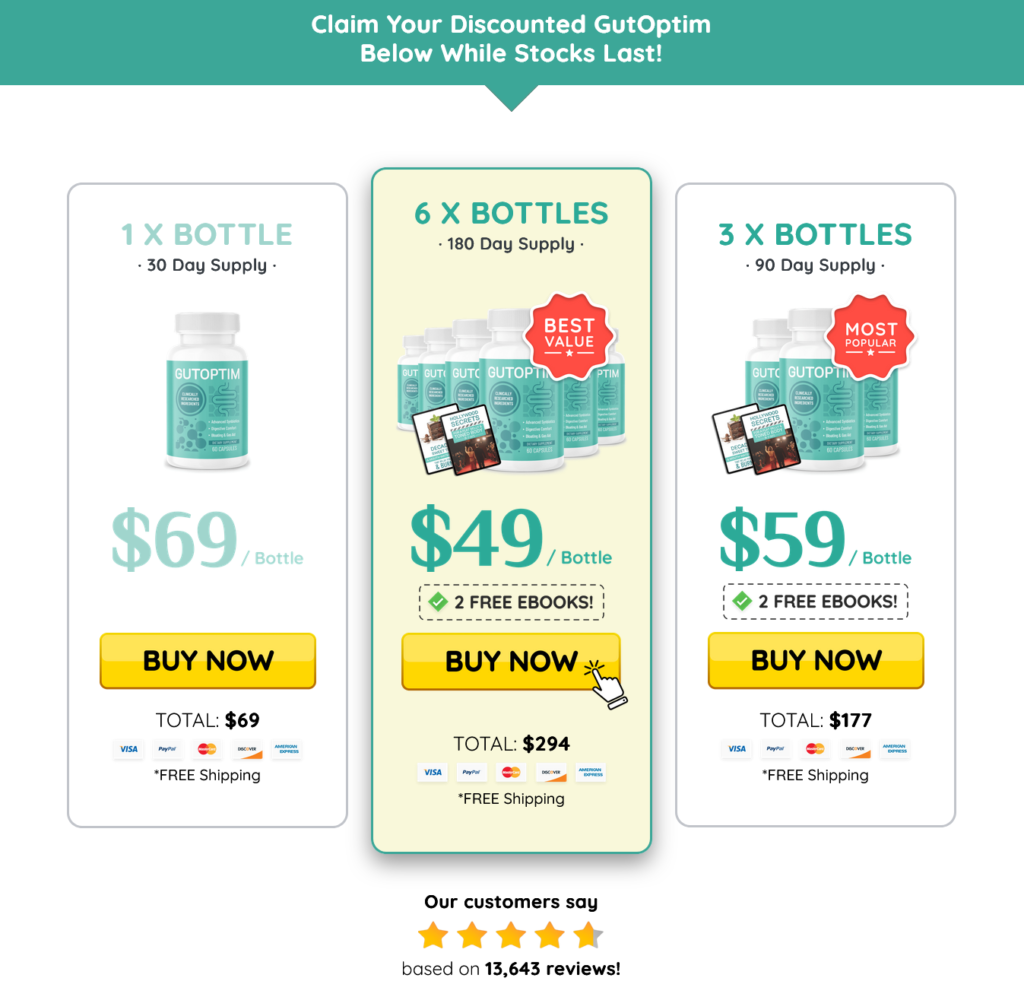Click BUY NOW for the 6 bottles package
This screenshot has width=1024, height=997.
tap(511, 661)
